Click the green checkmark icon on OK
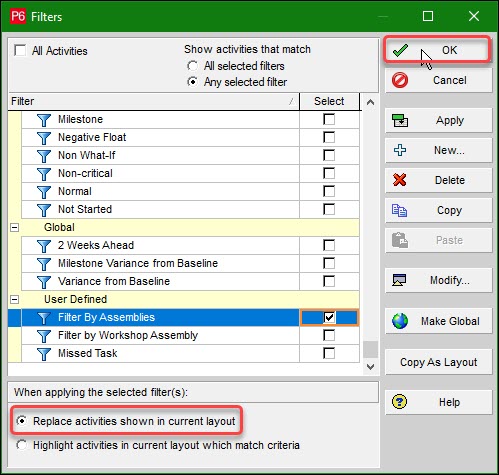This screenshot has width=499, height=475. click(x=400, y=50)
